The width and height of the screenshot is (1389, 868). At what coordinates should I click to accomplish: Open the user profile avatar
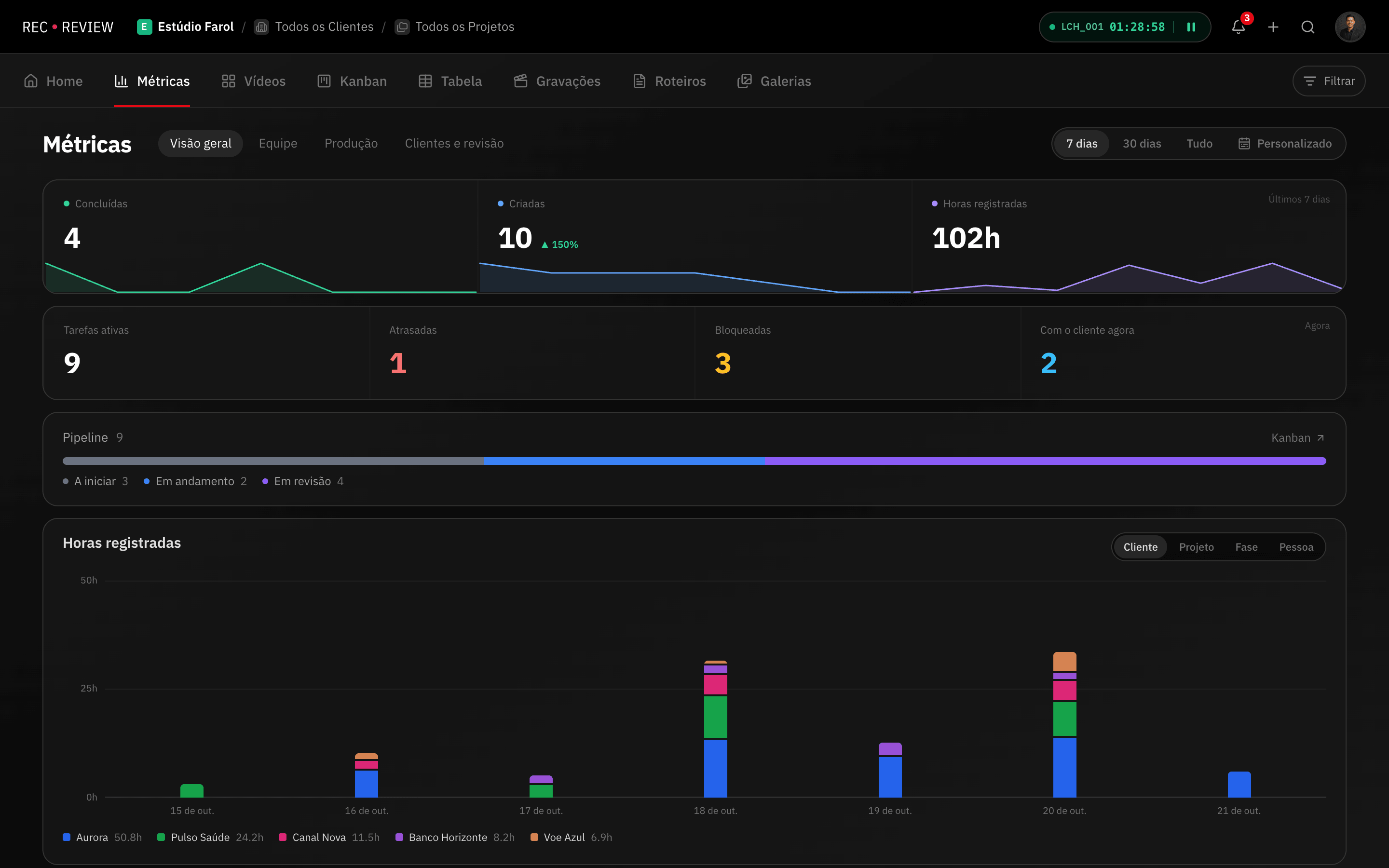[x=1349, y=27]
